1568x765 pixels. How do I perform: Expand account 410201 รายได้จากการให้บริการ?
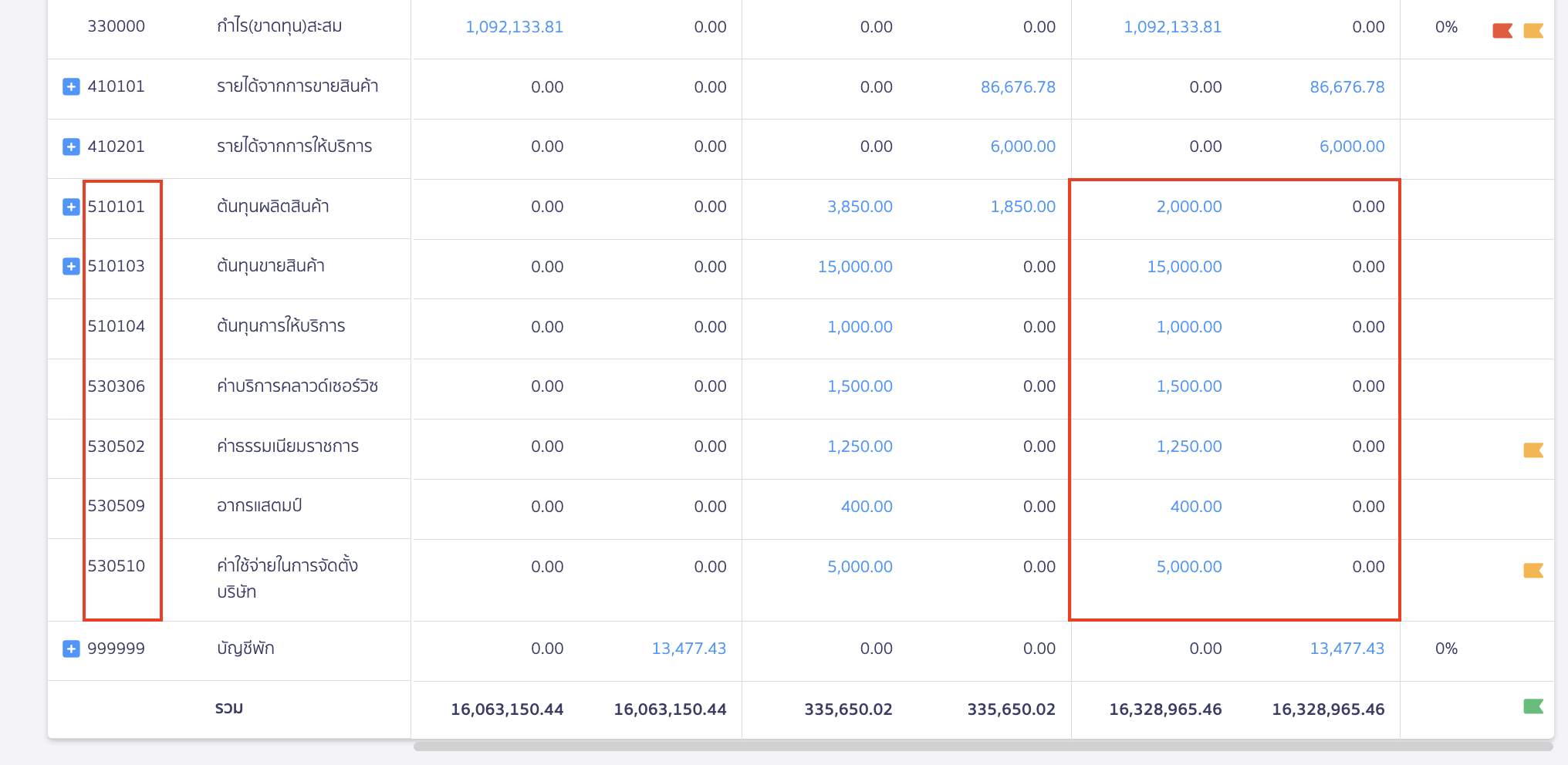pos(71,147)
